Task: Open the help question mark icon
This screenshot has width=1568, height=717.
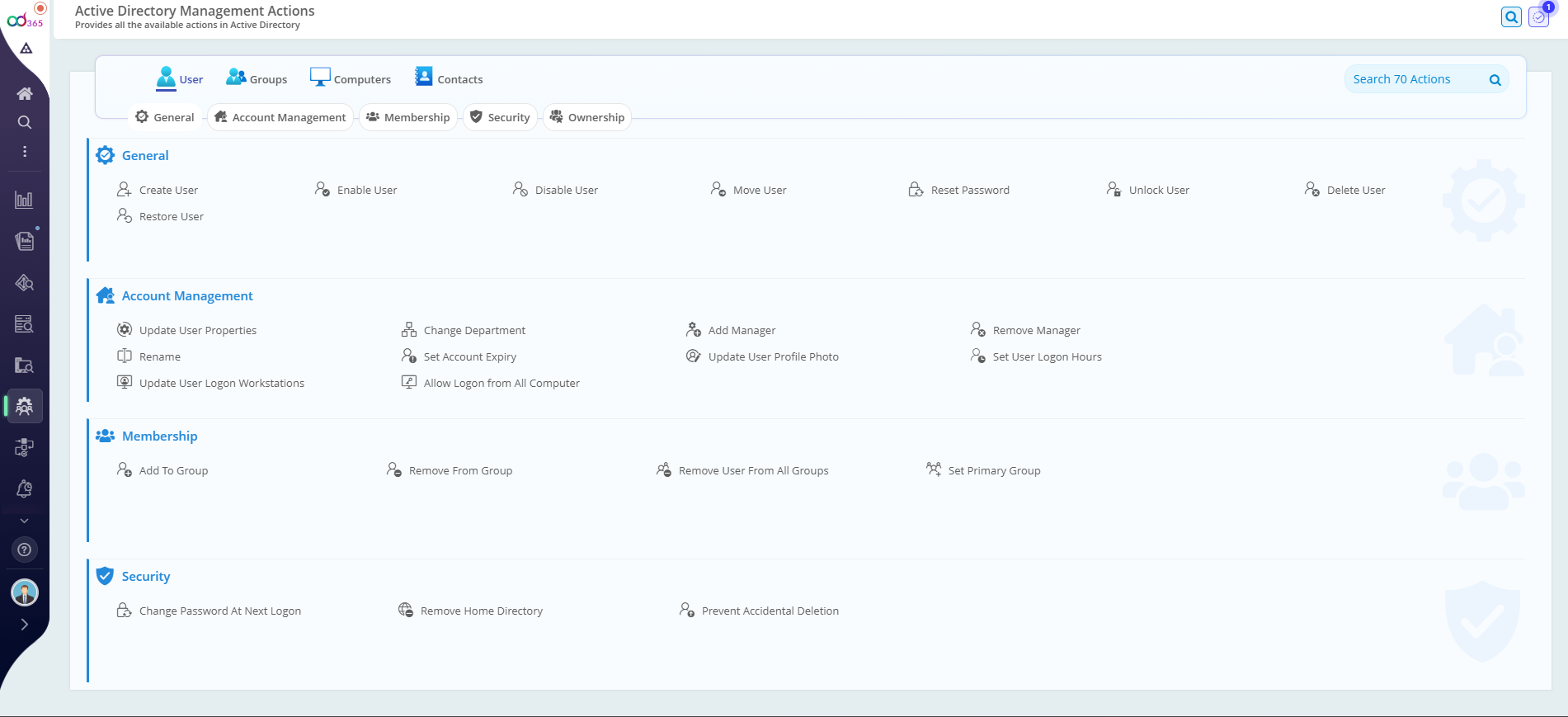Action: 25,550
